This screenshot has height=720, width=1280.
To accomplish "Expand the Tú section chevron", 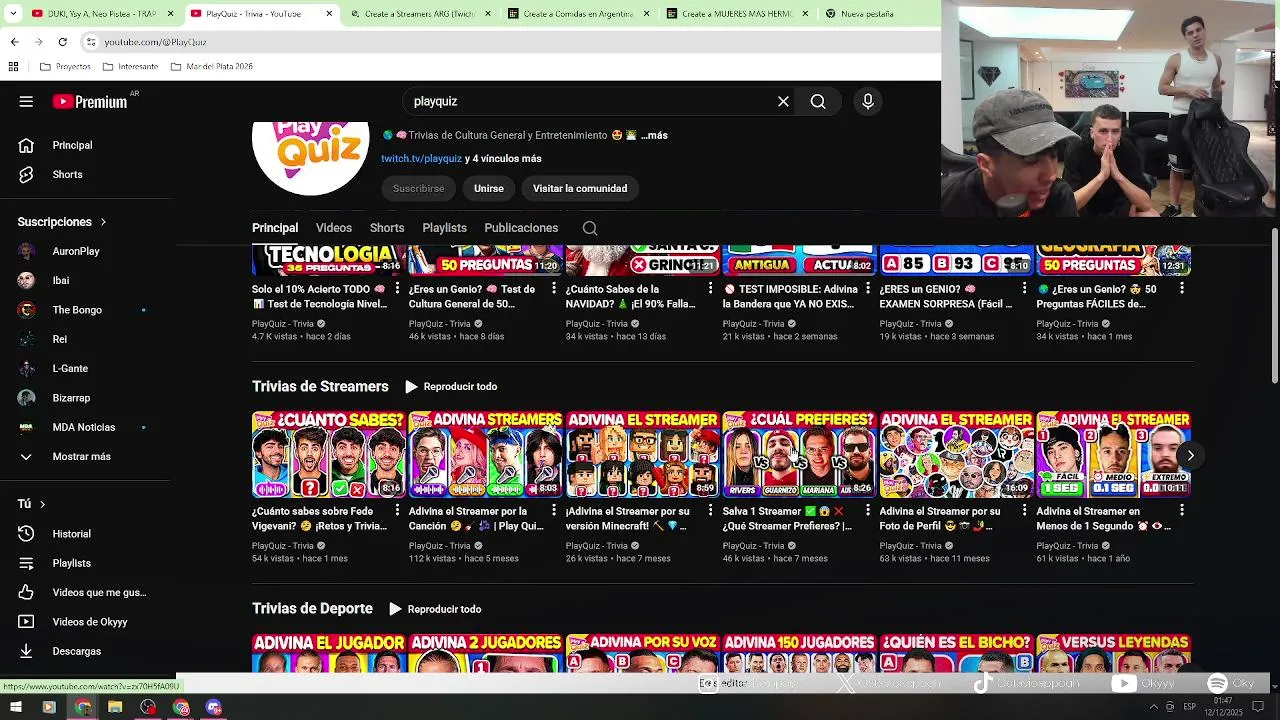I will click(42, 504).
